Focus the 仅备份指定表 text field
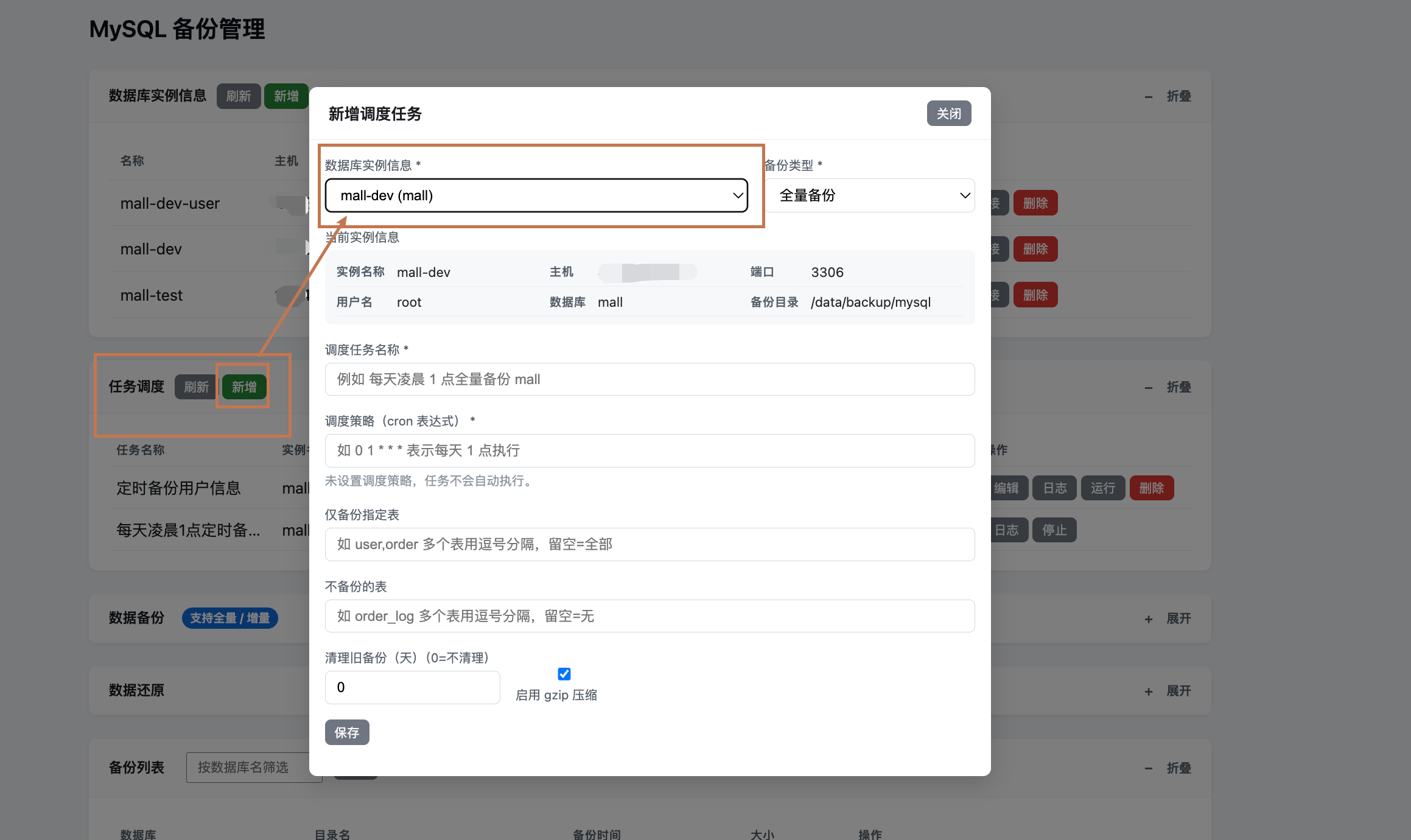This screenshot has width=1411, height=840. pyautogui.click(x=649, y=544)
